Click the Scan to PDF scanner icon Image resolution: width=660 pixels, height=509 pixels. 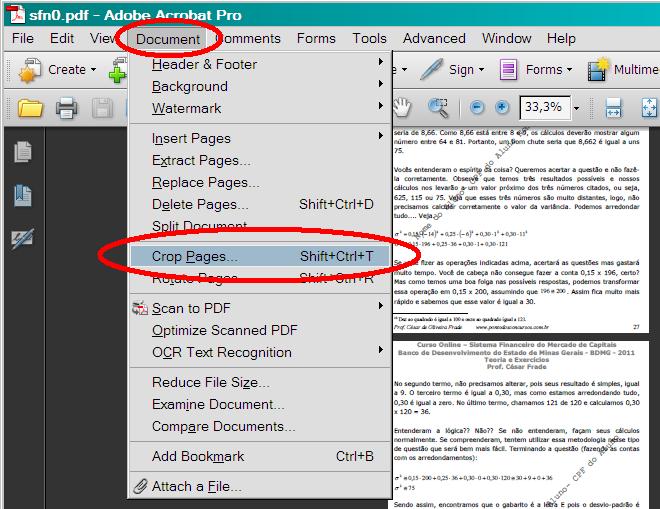[140, 308]
